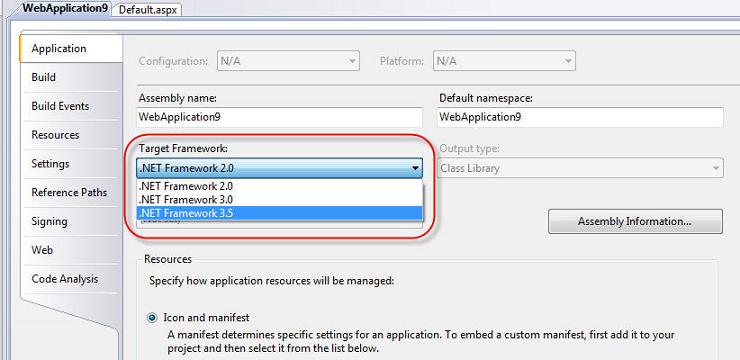Open the Output type dropdown
Viewport: 740px width, 360px height.
(x=580, y=168)
